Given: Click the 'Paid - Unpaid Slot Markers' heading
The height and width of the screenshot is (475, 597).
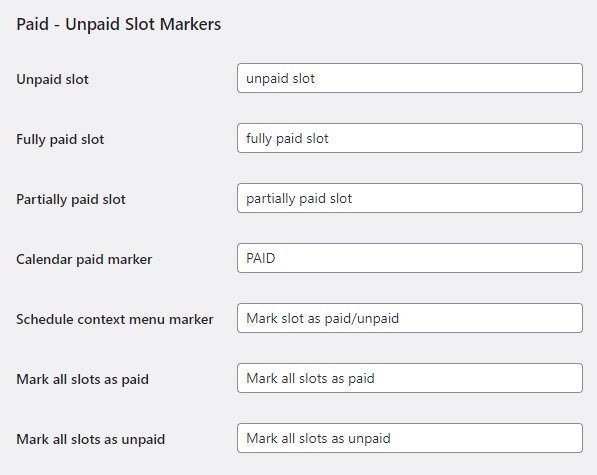Looking at the screenshot, I should (x=118, y=24).
